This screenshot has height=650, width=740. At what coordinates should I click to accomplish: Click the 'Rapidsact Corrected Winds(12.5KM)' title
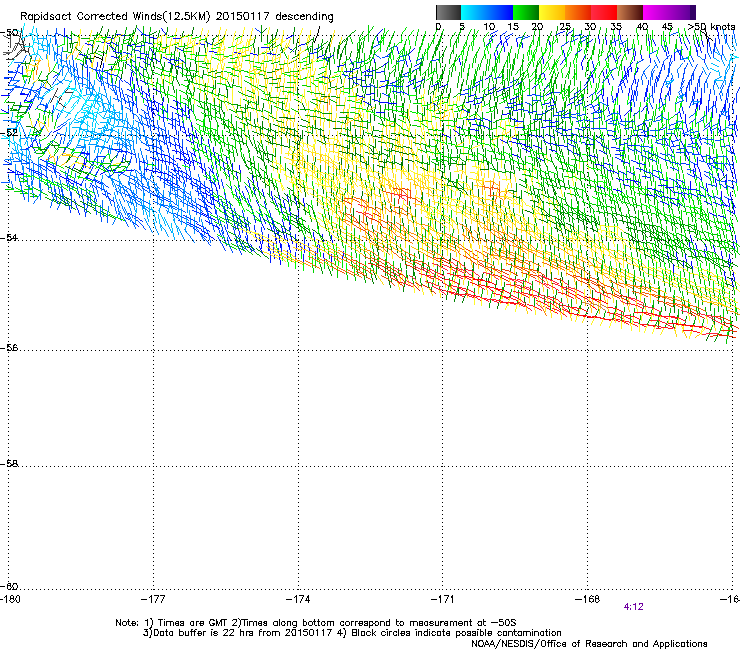coord(115,17)
